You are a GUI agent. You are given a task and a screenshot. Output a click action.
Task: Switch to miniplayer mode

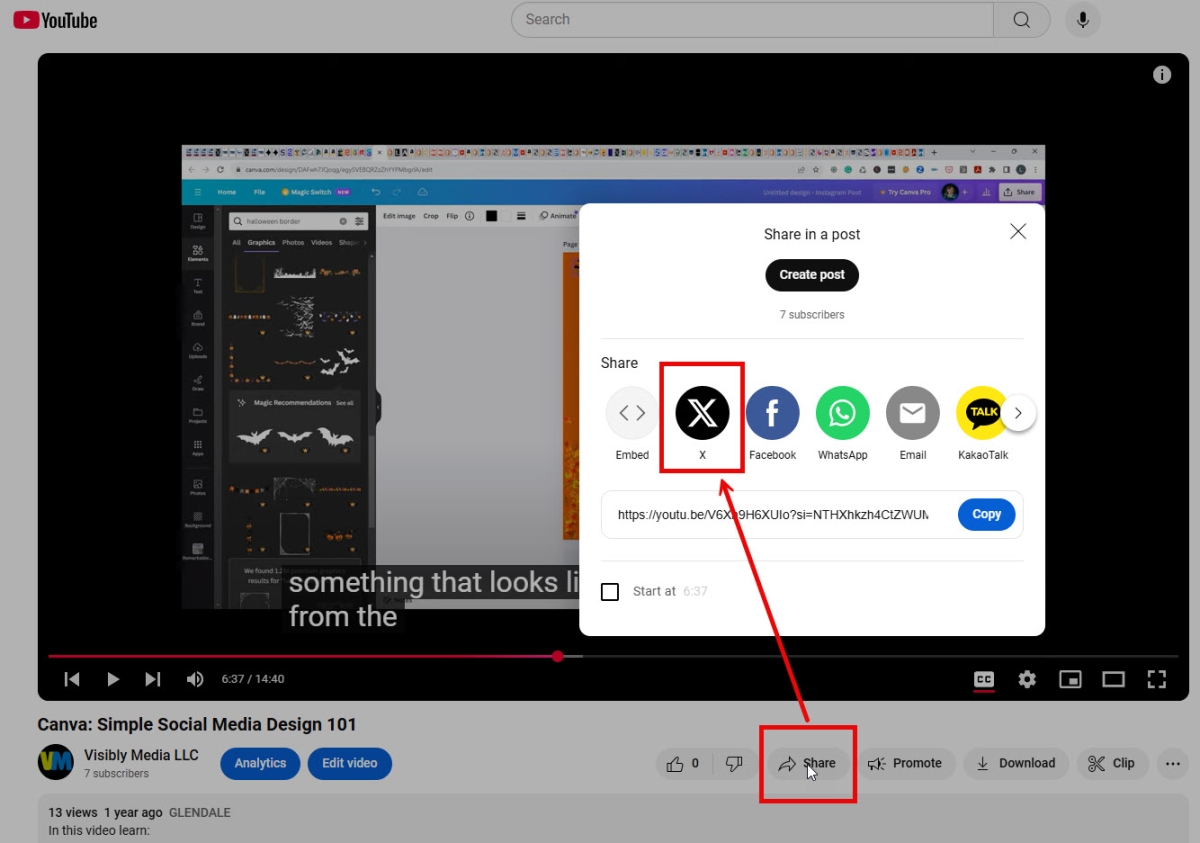[1070, 679]
